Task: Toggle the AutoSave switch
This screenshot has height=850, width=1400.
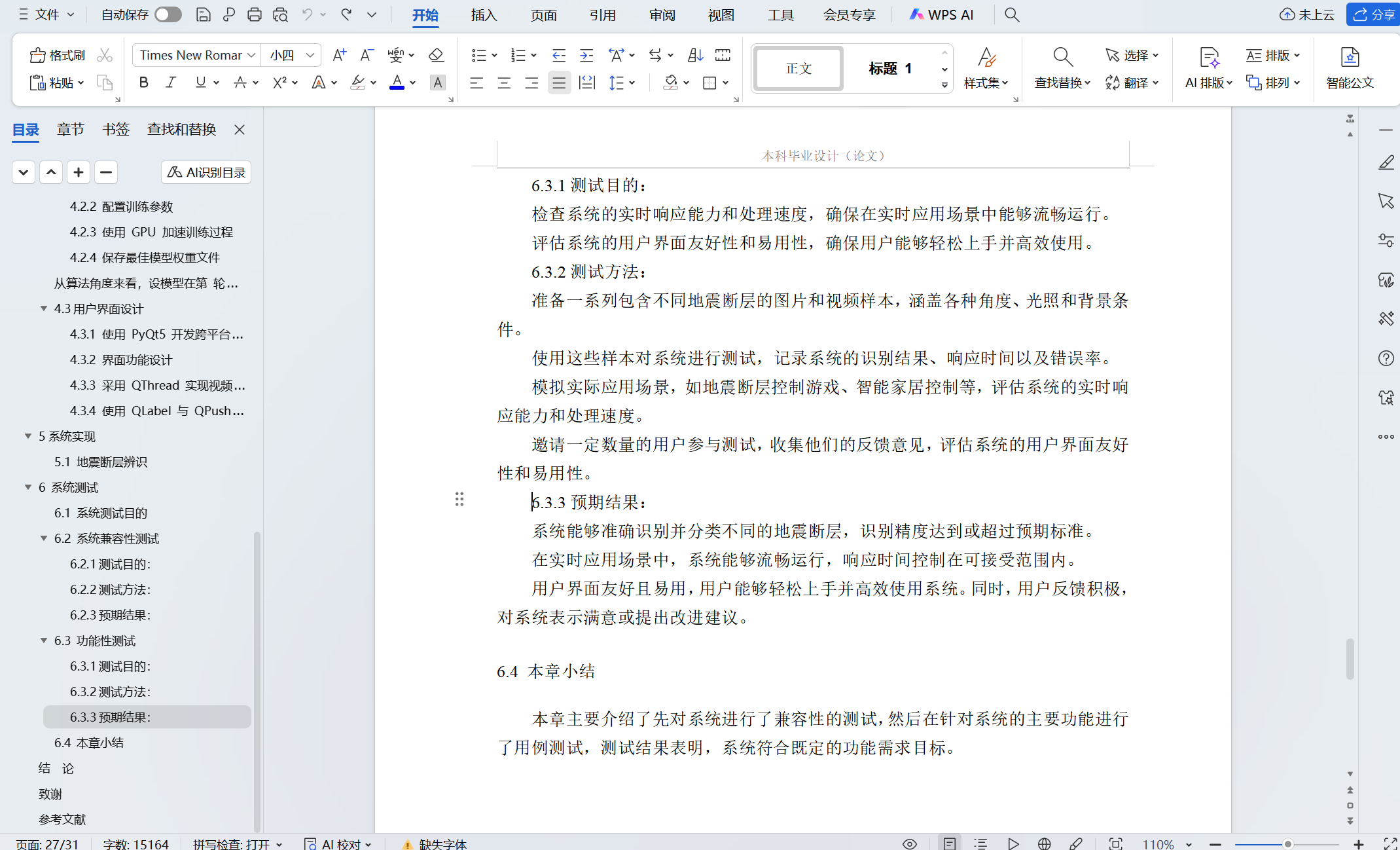Action: coord(168,14)
